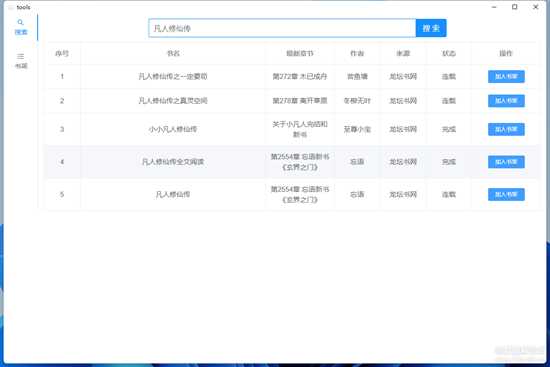Select the title 凡人修仙传之真灵空间

coord(173,101)
